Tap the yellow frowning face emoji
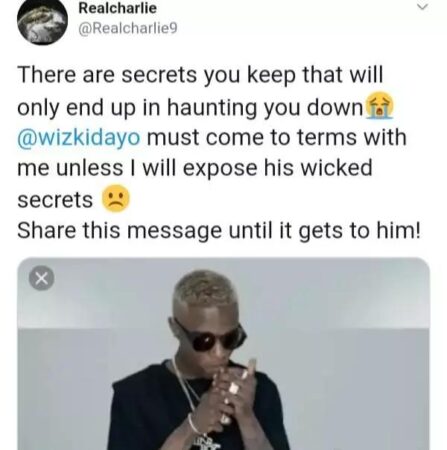447x450 pixels. click(115, 198)
